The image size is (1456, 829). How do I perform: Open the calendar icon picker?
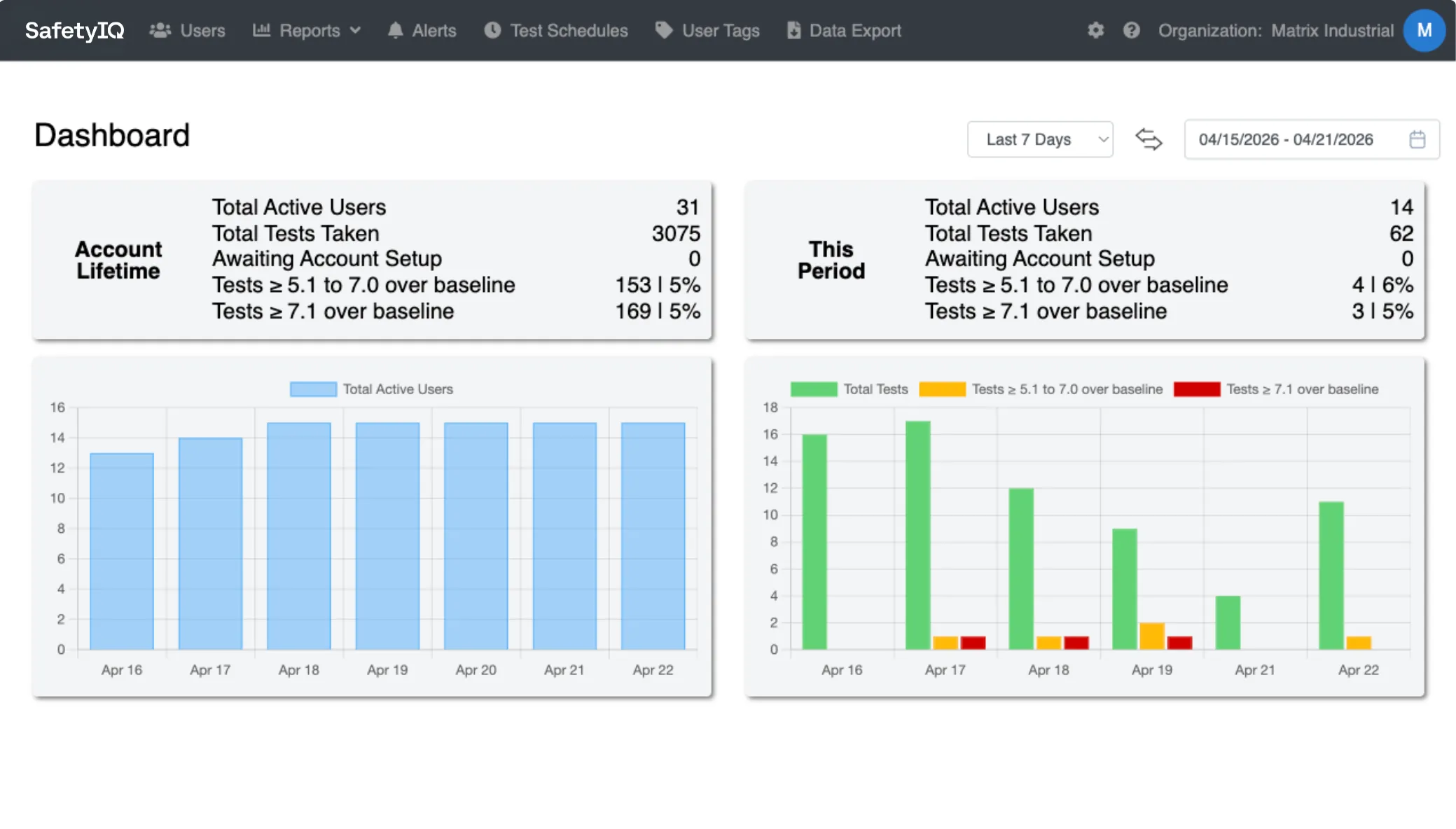click(x=1417, y=139)
